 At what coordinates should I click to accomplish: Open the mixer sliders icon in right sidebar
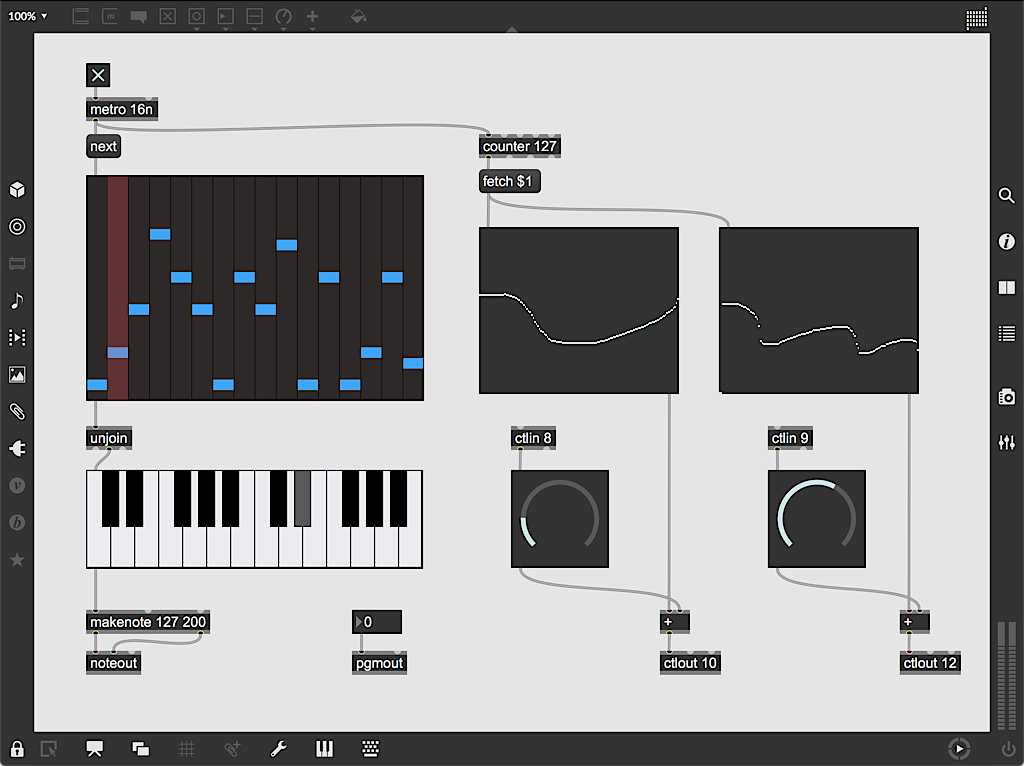1006,443
